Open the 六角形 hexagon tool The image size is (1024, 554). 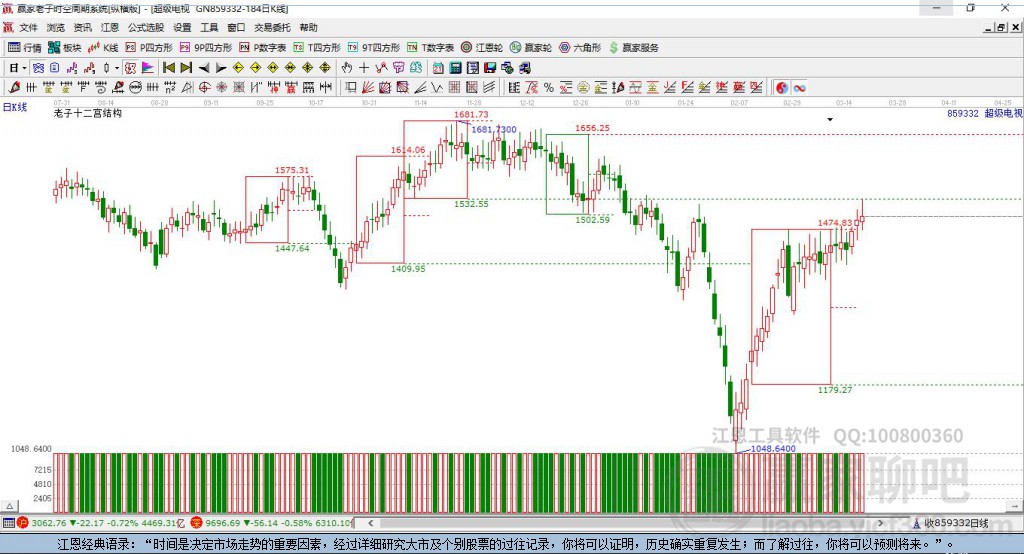(580, 47)
